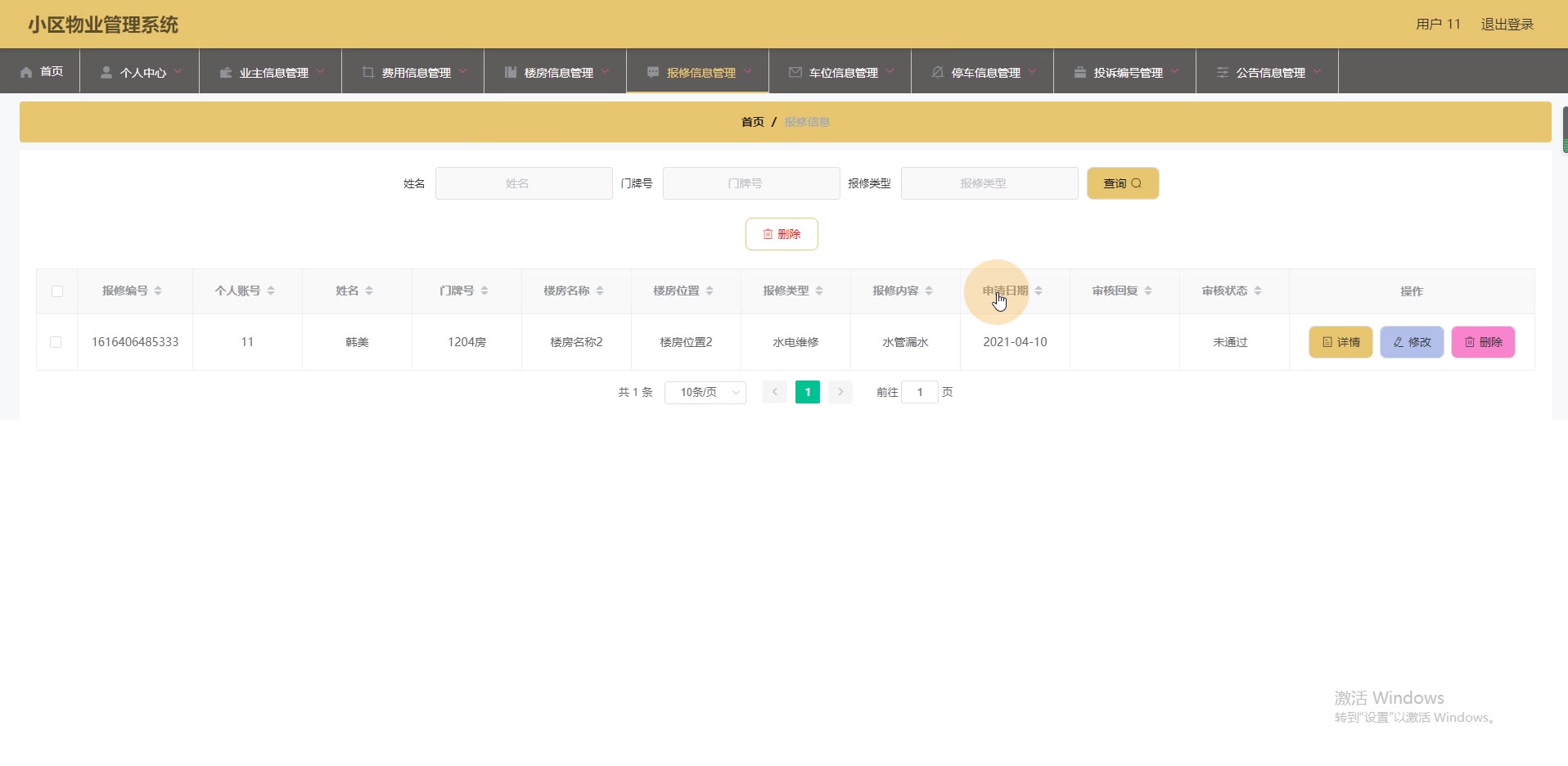Click the bell-off icon beside 停车信息管理
1568x766 pixels.
tap(938, 72)
